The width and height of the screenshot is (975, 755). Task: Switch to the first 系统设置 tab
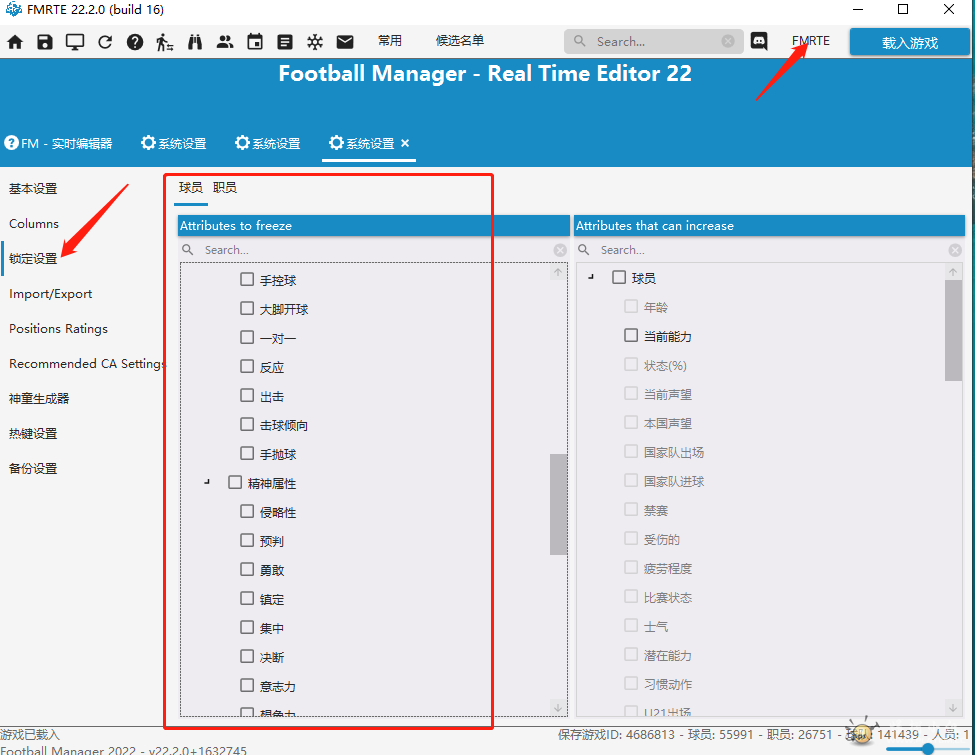coord(173,143)
